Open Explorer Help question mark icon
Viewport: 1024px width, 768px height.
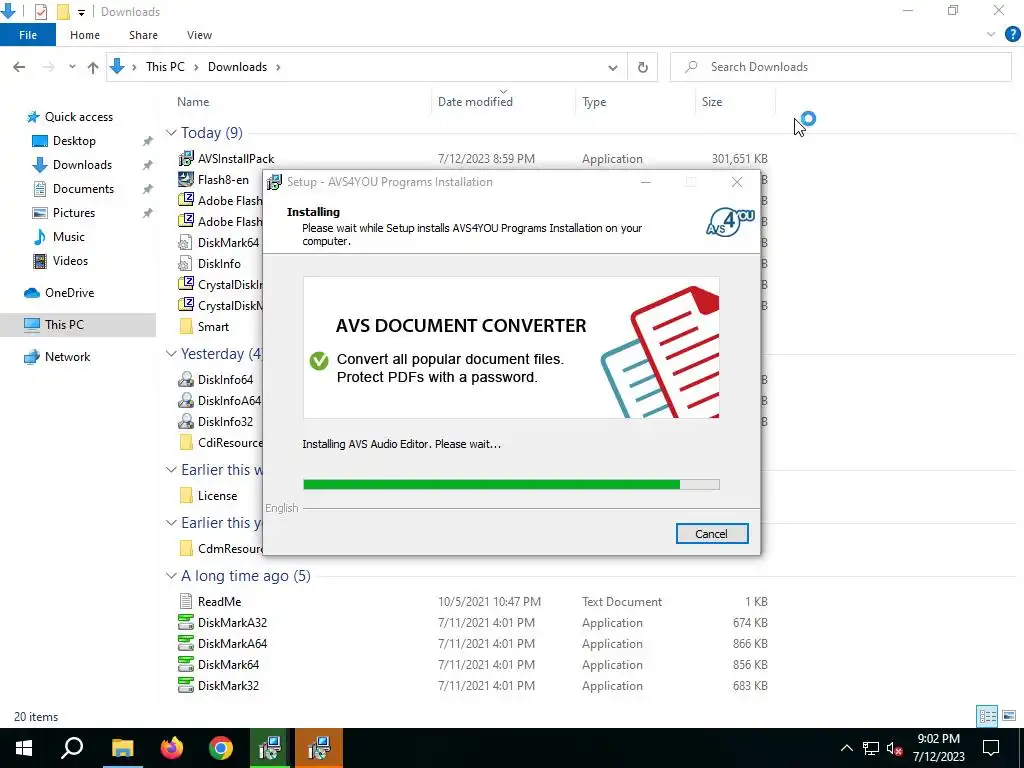point(1012,35)
